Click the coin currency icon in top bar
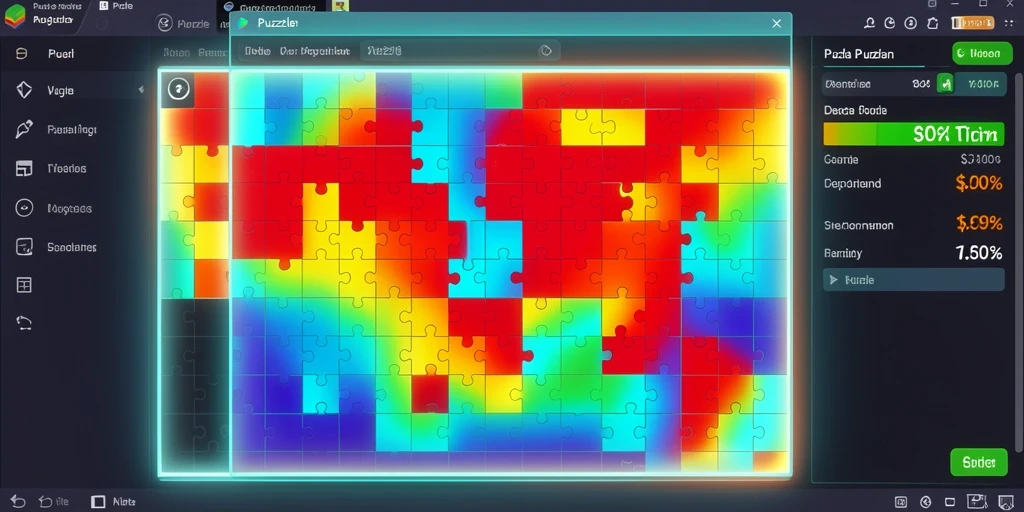 click(910, 24)
